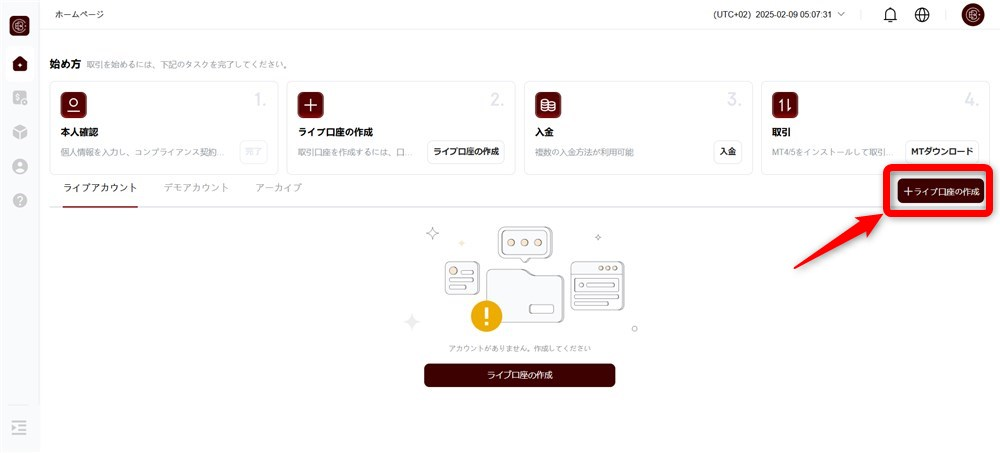1000x453 pixels.
Task: Expand the sidebar with the bottom menu icon
Action: coord(20,427)
